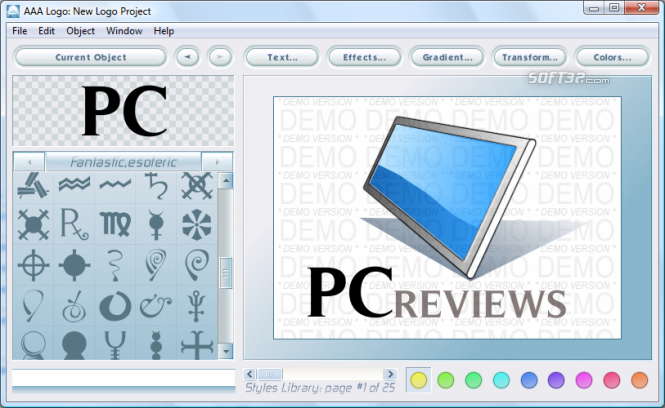665x408 pixels.
Task: Open the Text... dialog
Action: 282,57
